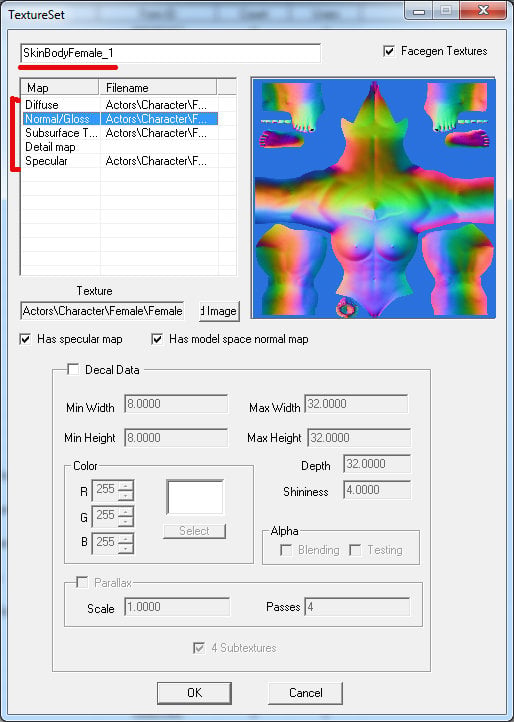Toggle Has specular map checkbox
Image resolution: width=514 pixels, height=722 pixels.
pyautogui.click(x=25, y=339)
